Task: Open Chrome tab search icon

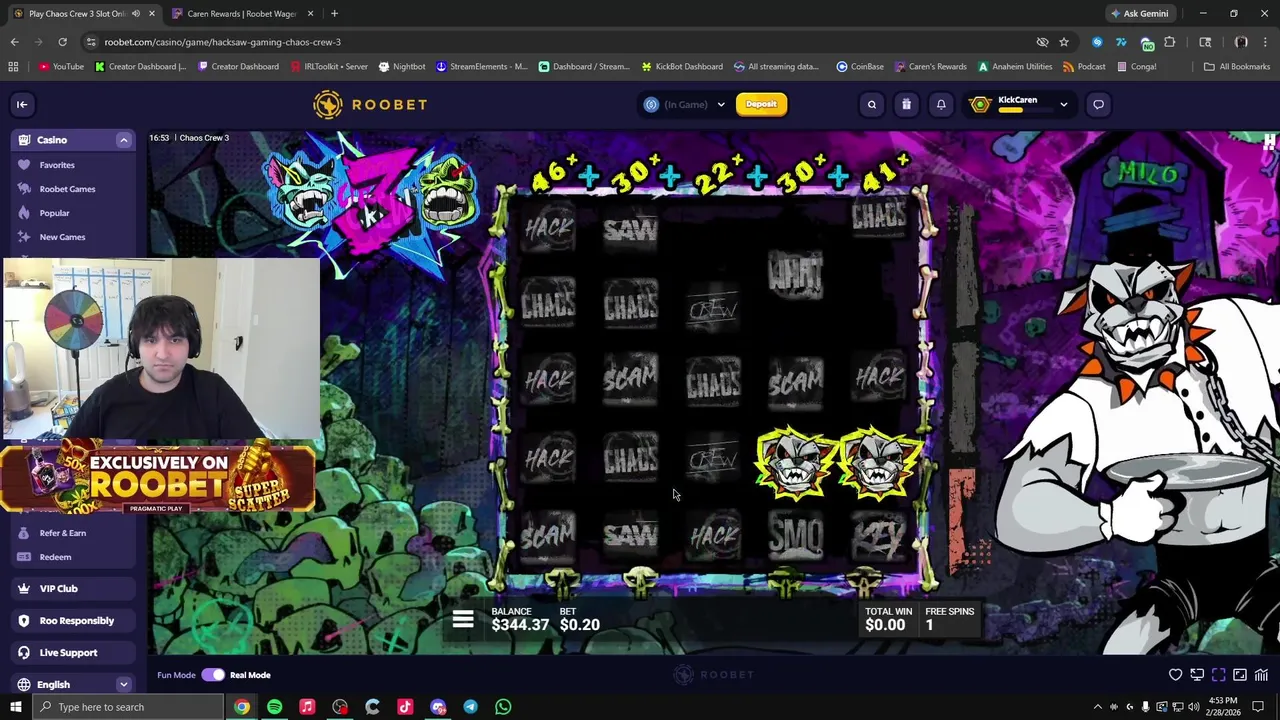Action: (1205, 42)
